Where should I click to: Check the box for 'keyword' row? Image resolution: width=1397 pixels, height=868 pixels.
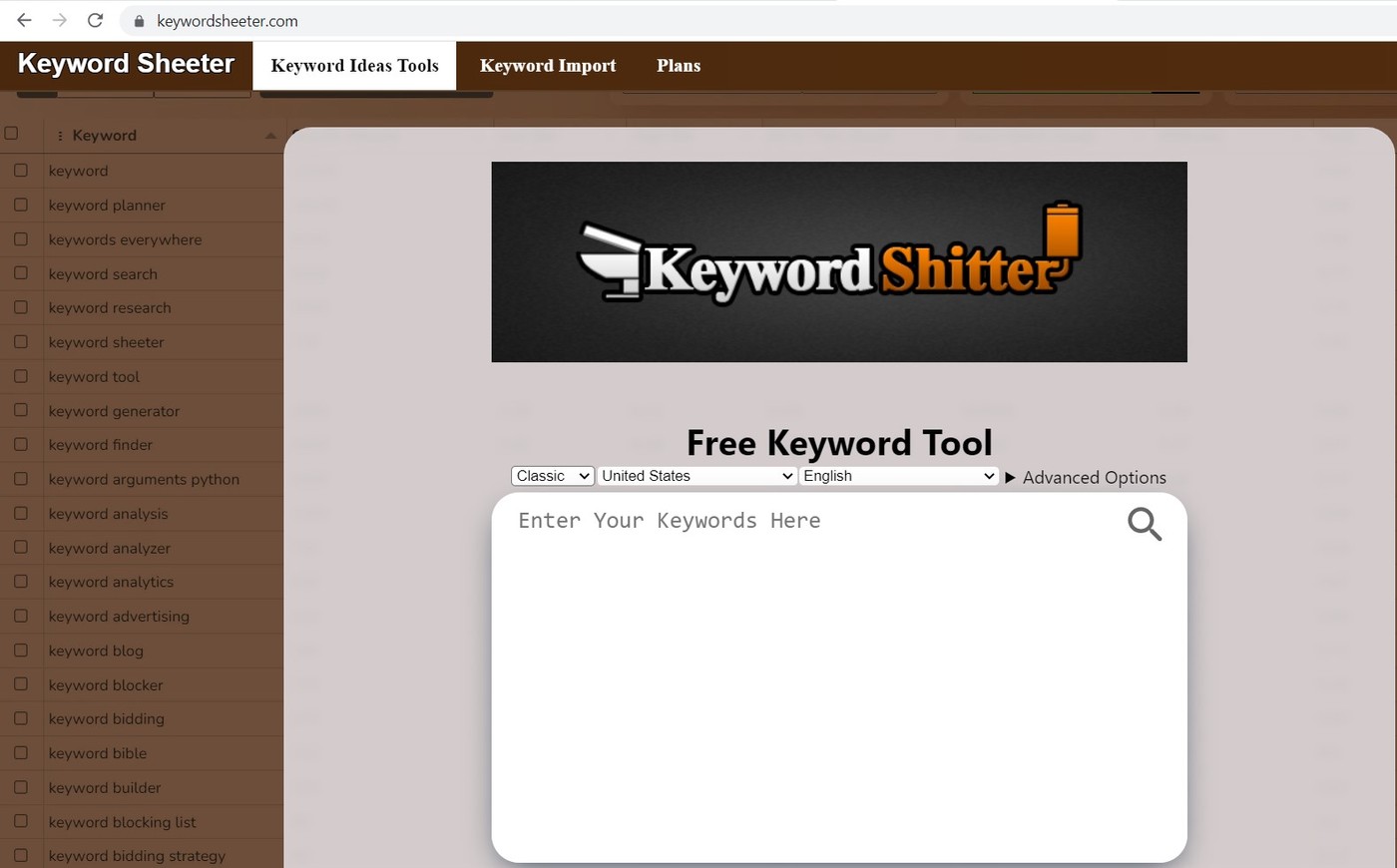[x=21, y=171]
